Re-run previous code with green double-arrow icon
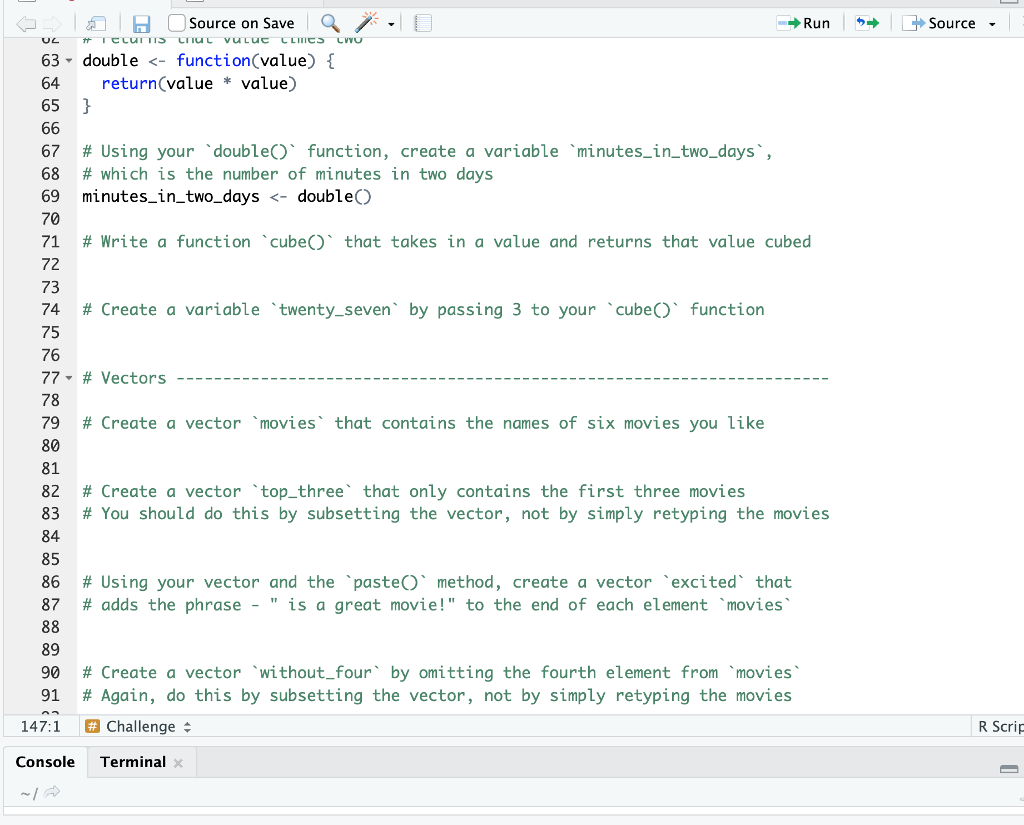This screenshot has height=825, width=1024. [866, 22]
